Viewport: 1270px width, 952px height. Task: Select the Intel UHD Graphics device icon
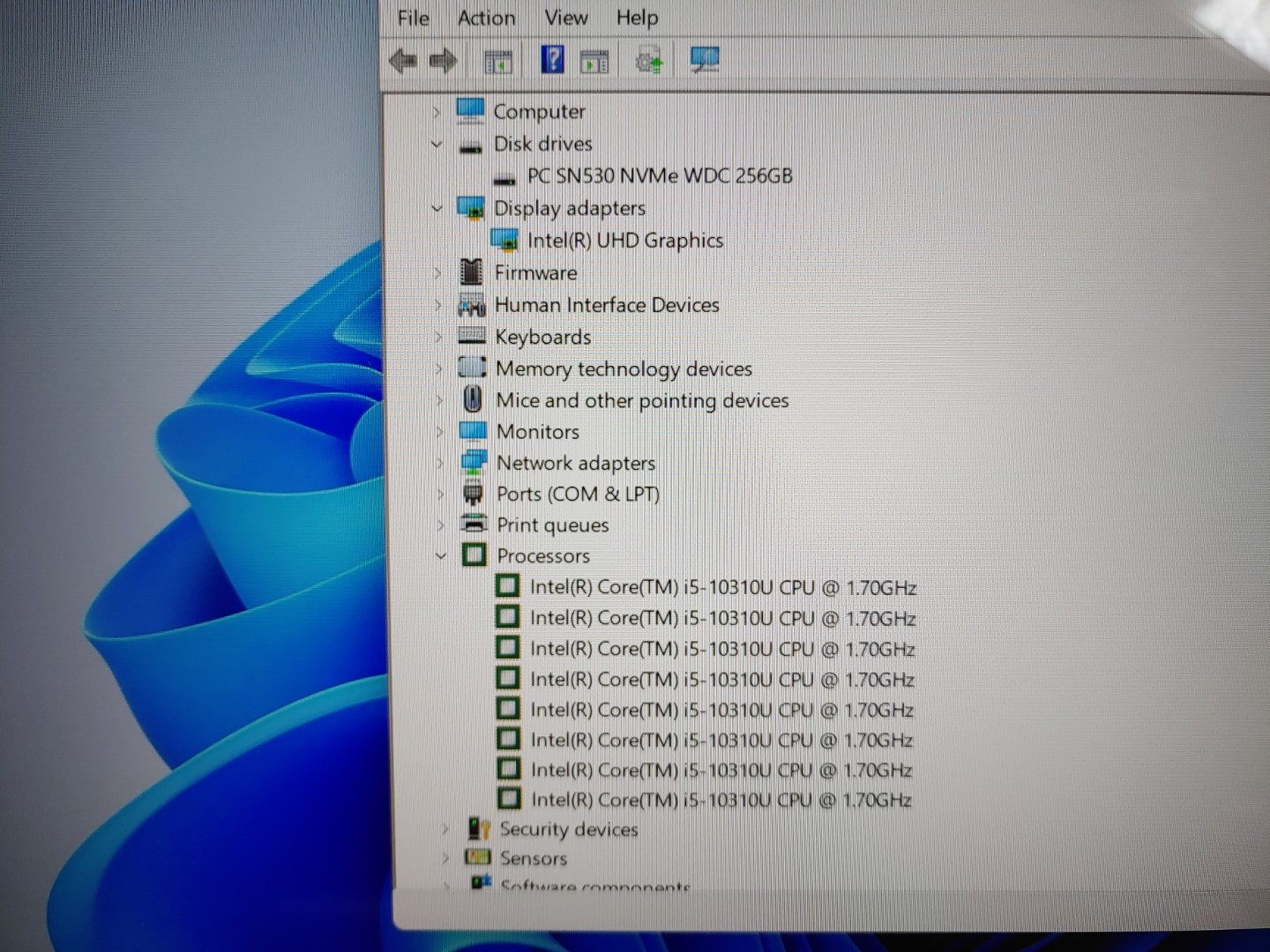click(x=504, y=240)
